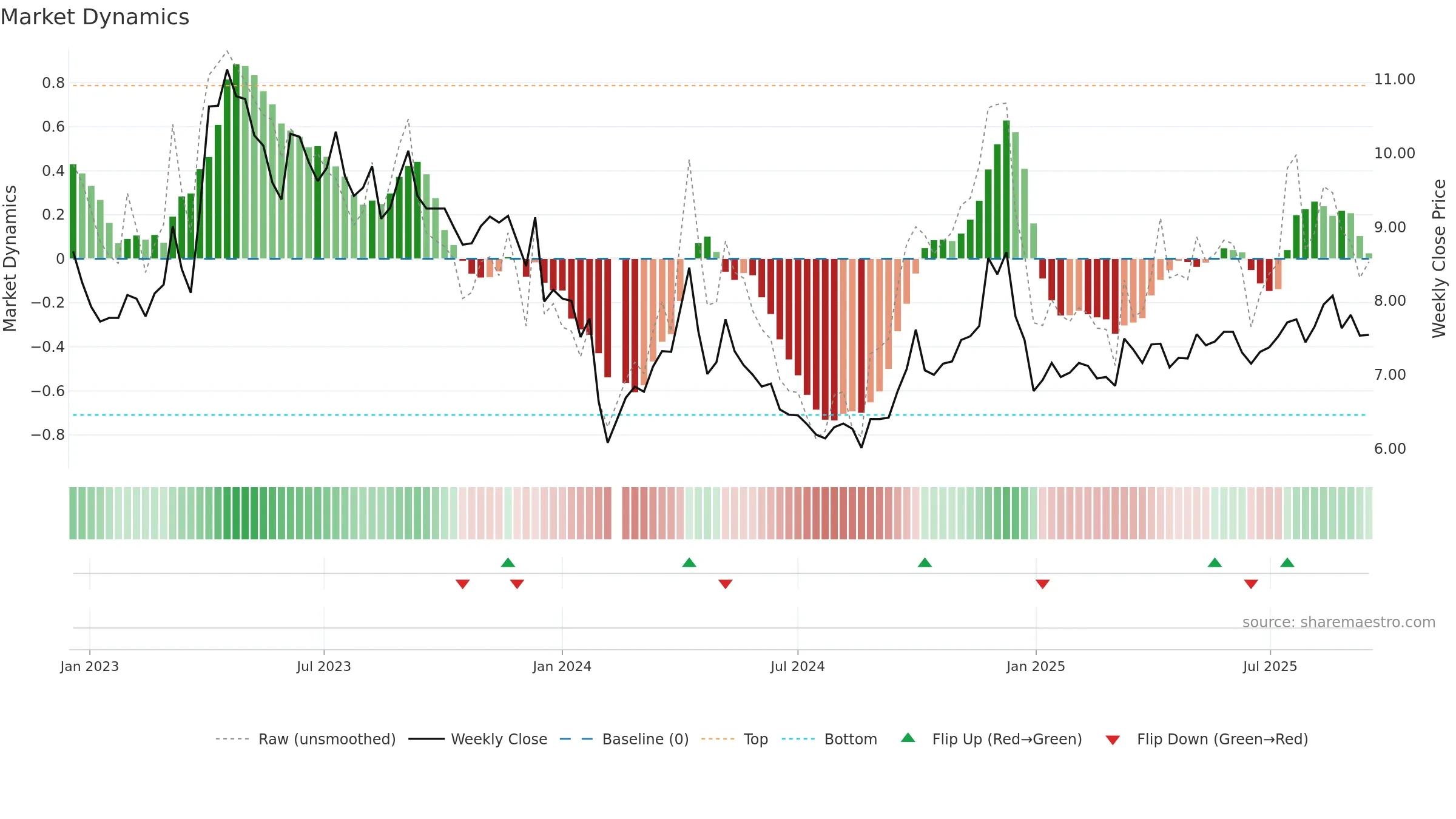Click the Jan 2024 axis label
The height and width of the screenshot is (819, 1456).
562,666
